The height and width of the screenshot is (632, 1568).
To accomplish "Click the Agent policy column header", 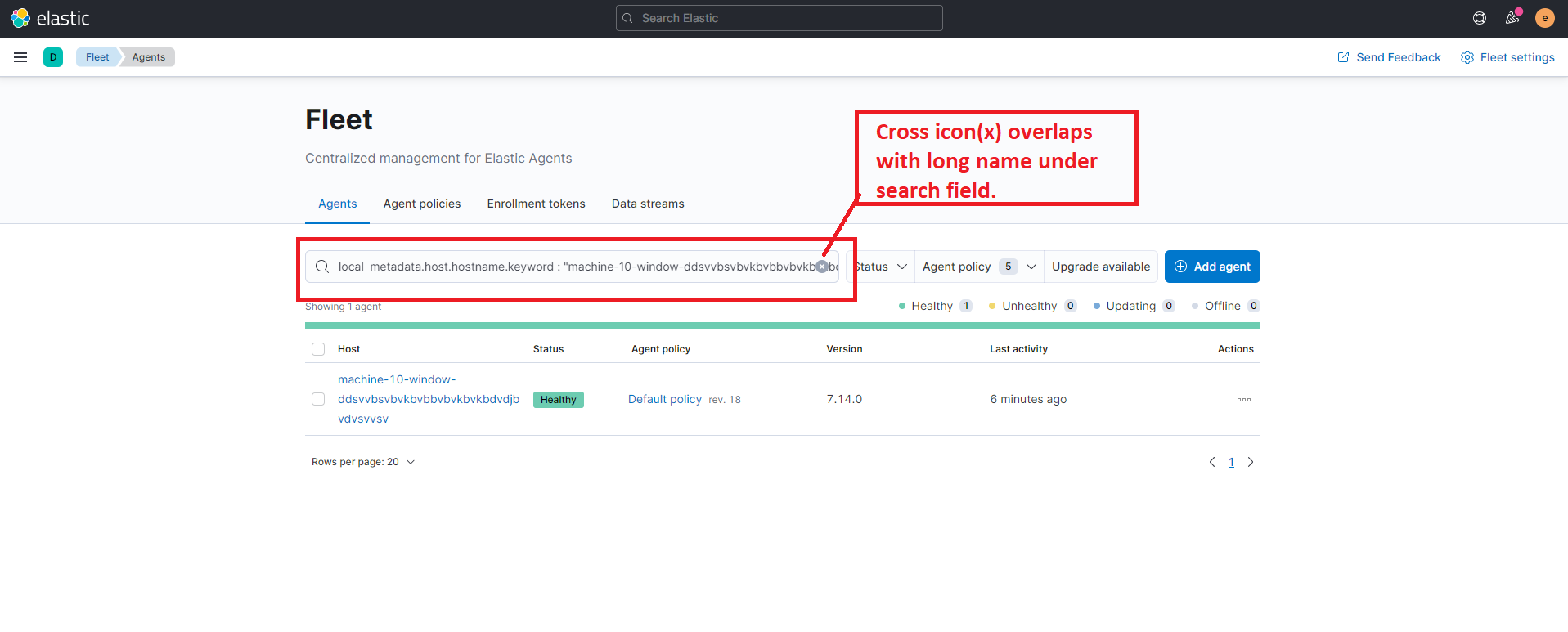I will 661,349.
